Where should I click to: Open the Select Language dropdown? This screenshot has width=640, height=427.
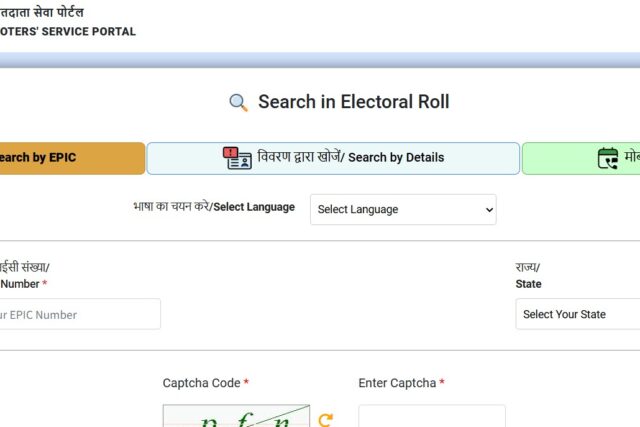pos(403,209)
